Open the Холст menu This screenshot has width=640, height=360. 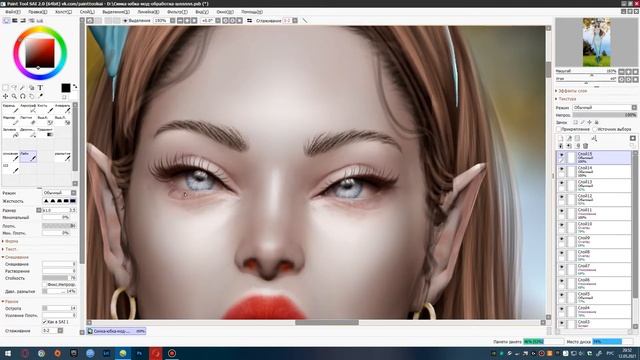point(63,12)
